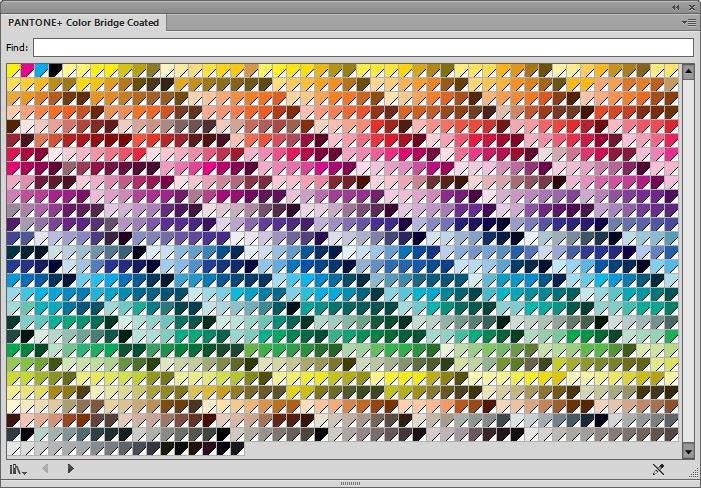Pick the process black swatch beside cyan
Image resolution: width=701 pixels, height=488 pixels.
[55, 71]
